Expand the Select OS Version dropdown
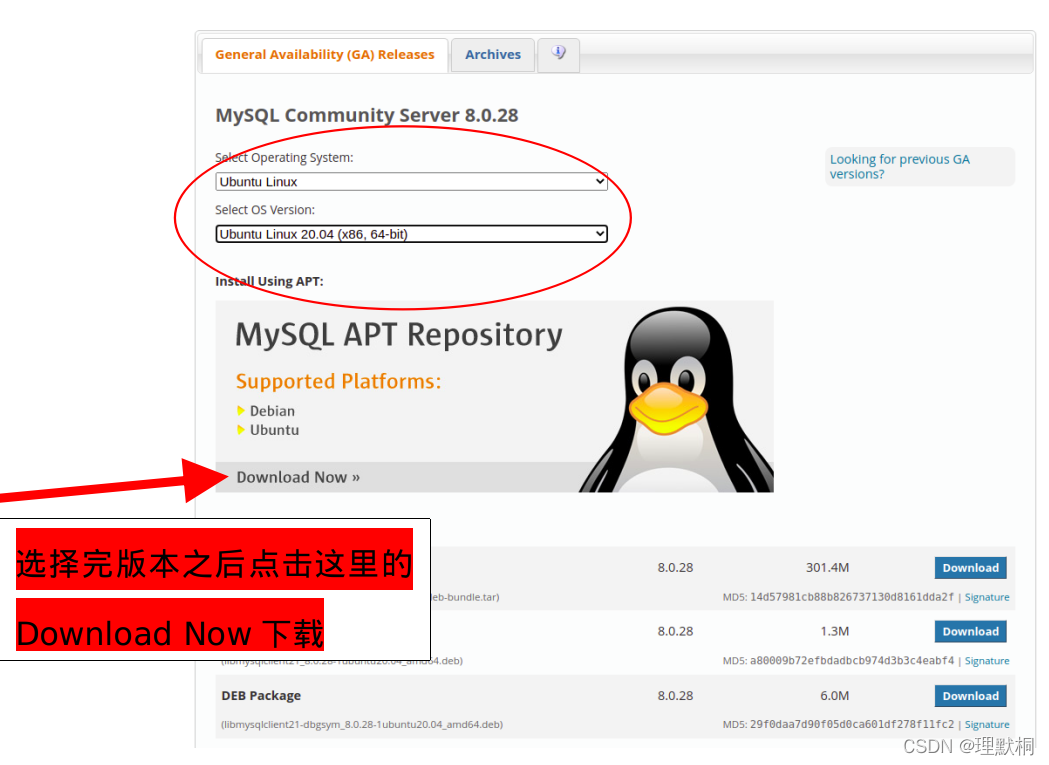This screenshot has height=765, width=1049. coord(411,234)
